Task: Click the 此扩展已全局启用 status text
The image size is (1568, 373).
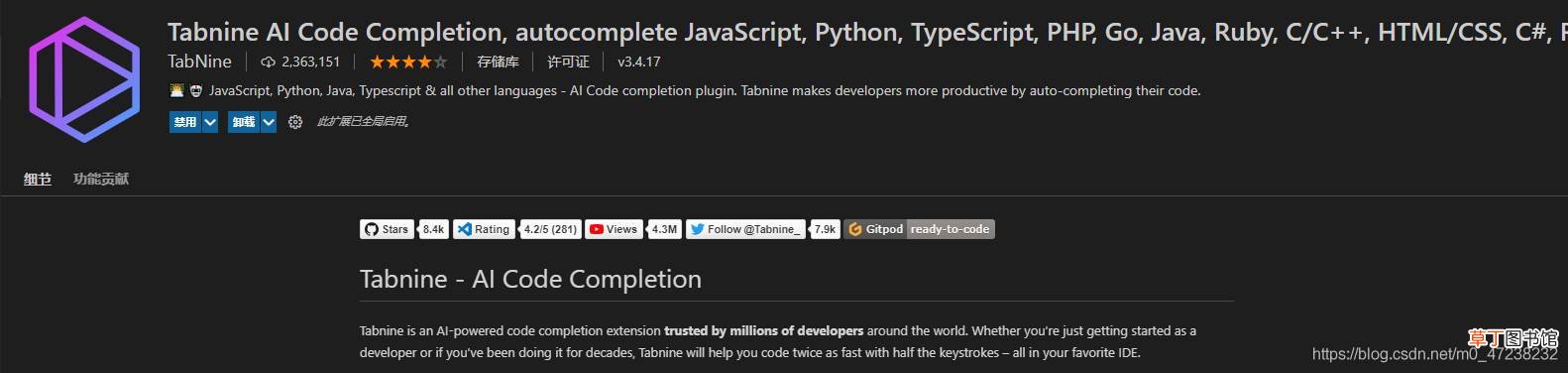Action: [x=363, y=122]
